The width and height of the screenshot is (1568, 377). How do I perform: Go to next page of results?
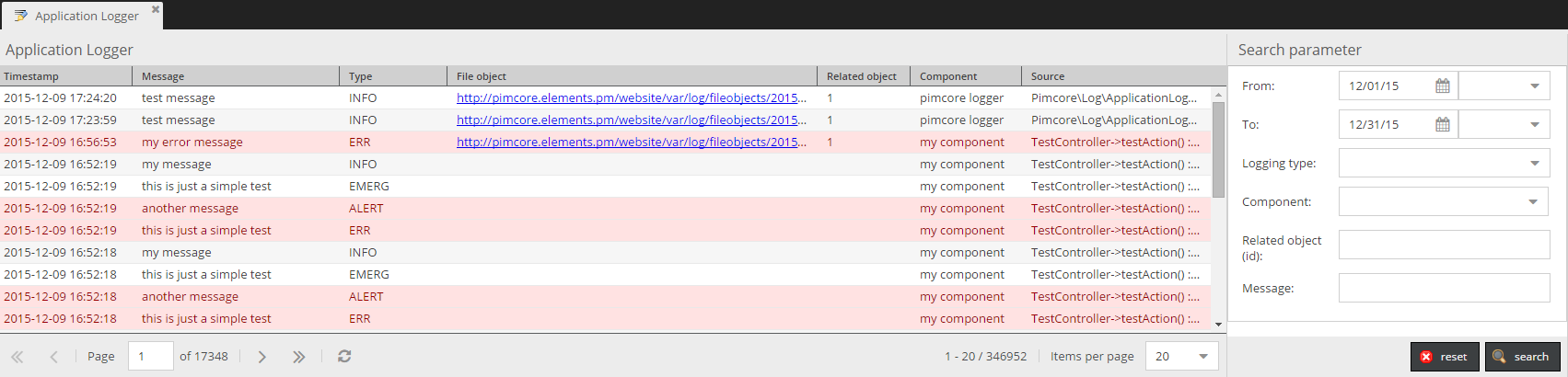click(262, 357)
